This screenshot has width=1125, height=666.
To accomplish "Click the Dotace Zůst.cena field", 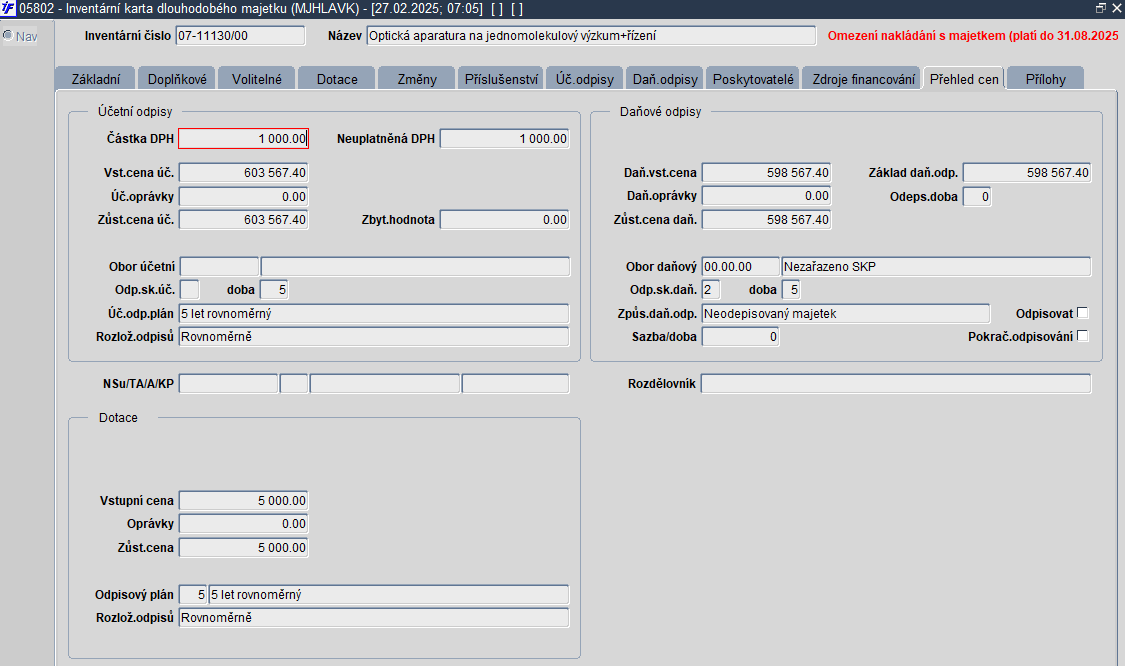I will click(x=243, y=548).
